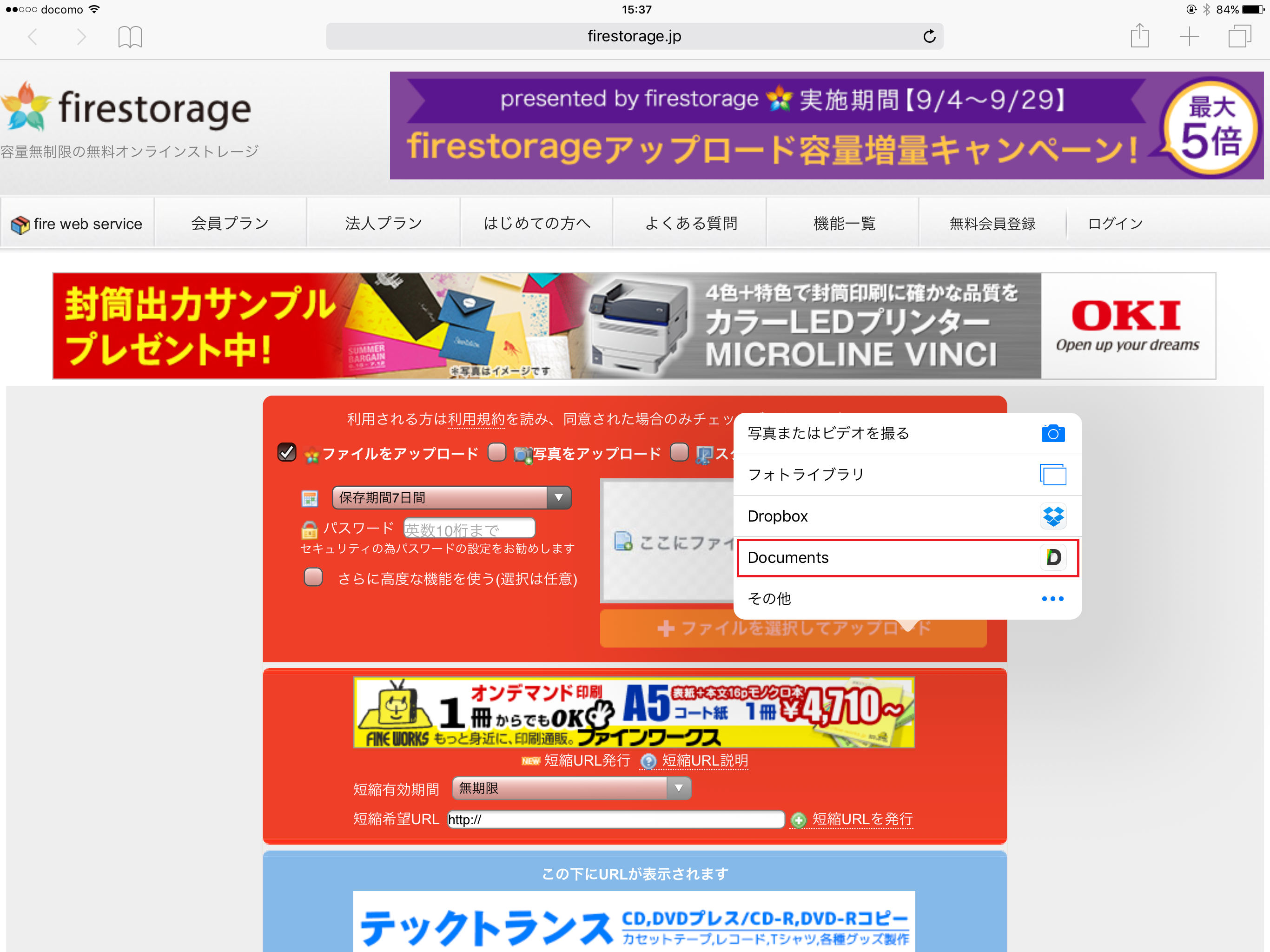
Task: Tap the Dropbox logo icon
Action: [1052, 516]
